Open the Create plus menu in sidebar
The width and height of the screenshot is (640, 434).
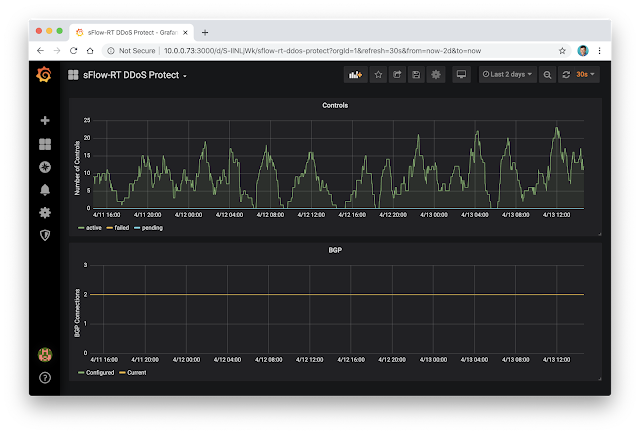tap(45, 120)
